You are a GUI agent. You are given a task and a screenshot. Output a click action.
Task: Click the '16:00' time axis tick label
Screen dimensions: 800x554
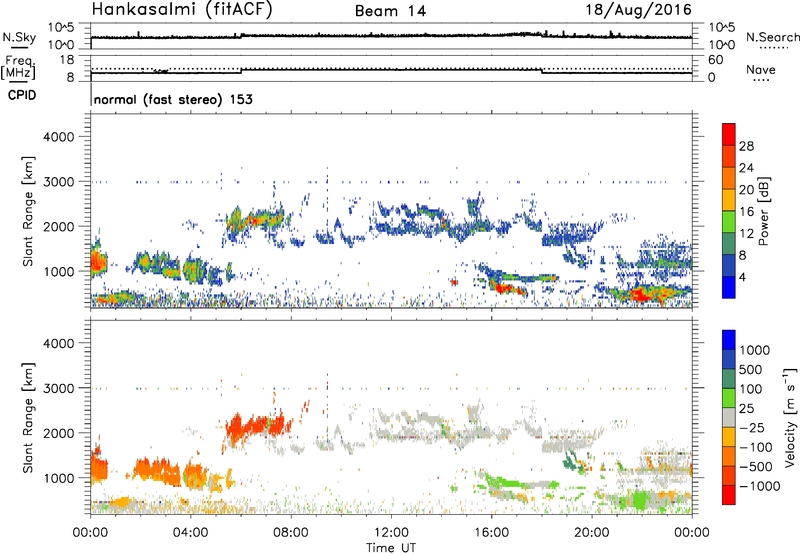[x=491, y=532]
